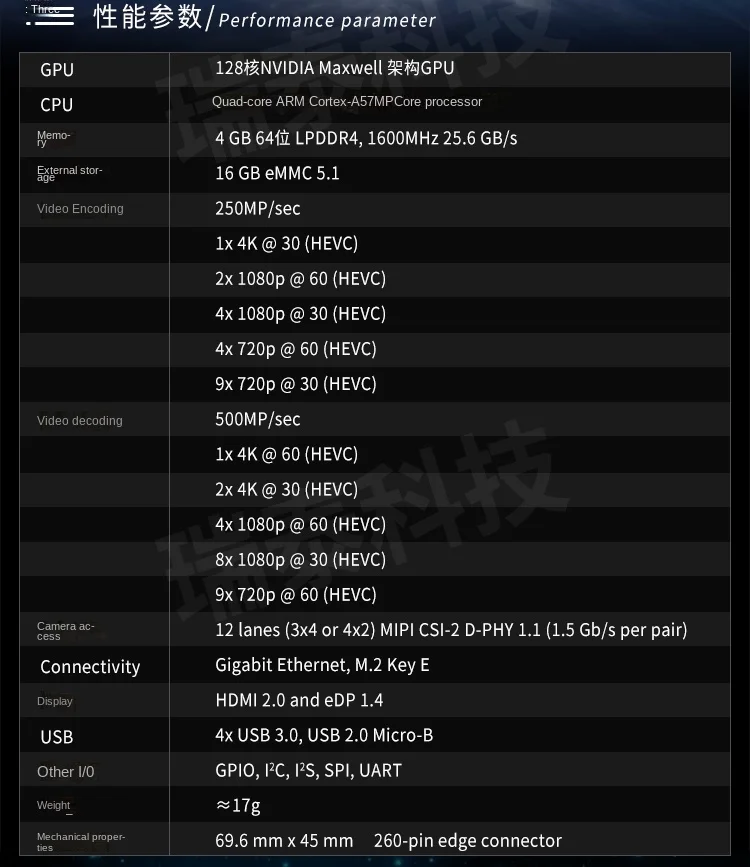This screenshot has height=867, width=750.
Task: Click the 250MP/sec encoding value
Action: [257, 209]
